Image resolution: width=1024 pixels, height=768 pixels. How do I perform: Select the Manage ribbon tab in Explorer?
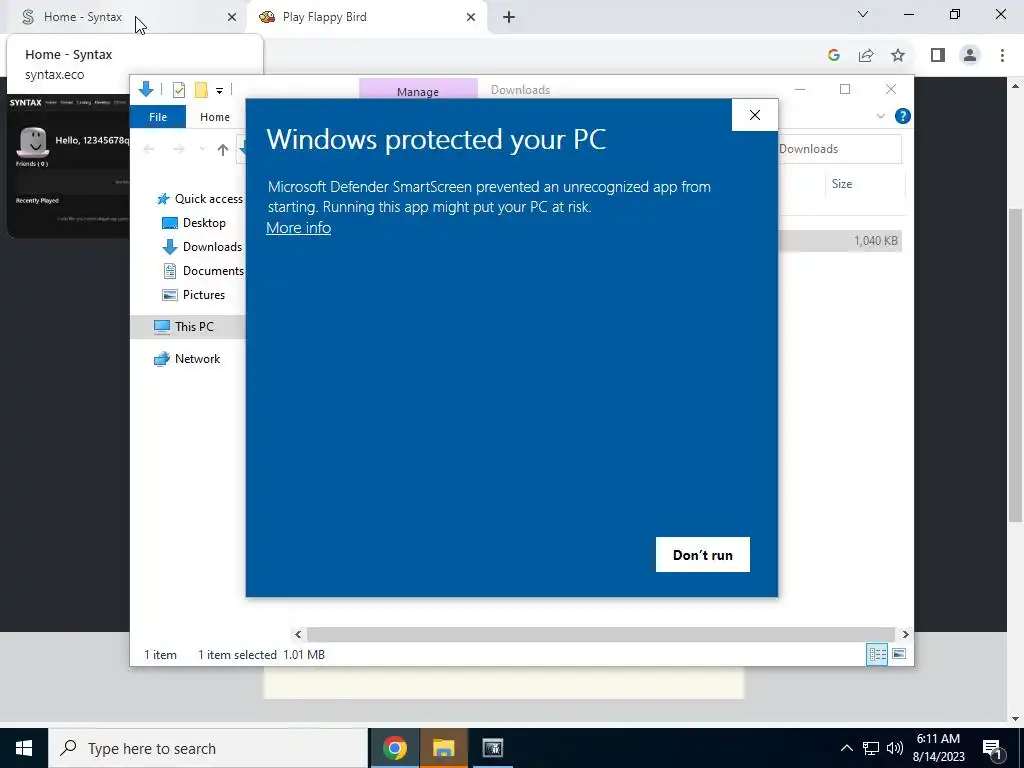coord(418,91)
